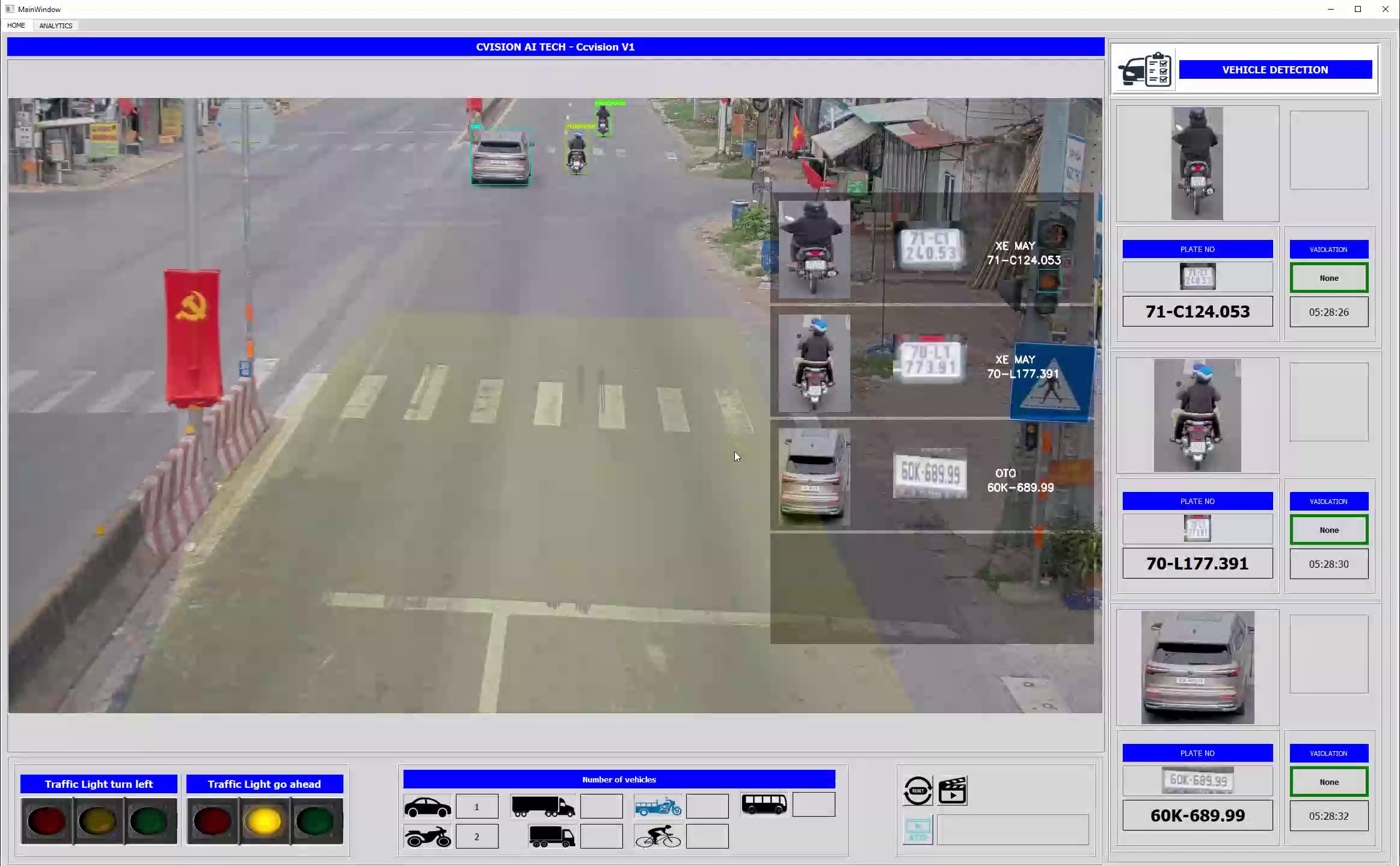
Task: Click the vehicle checklist icon
Action: pyautogui.click(x=1145, y=70)
